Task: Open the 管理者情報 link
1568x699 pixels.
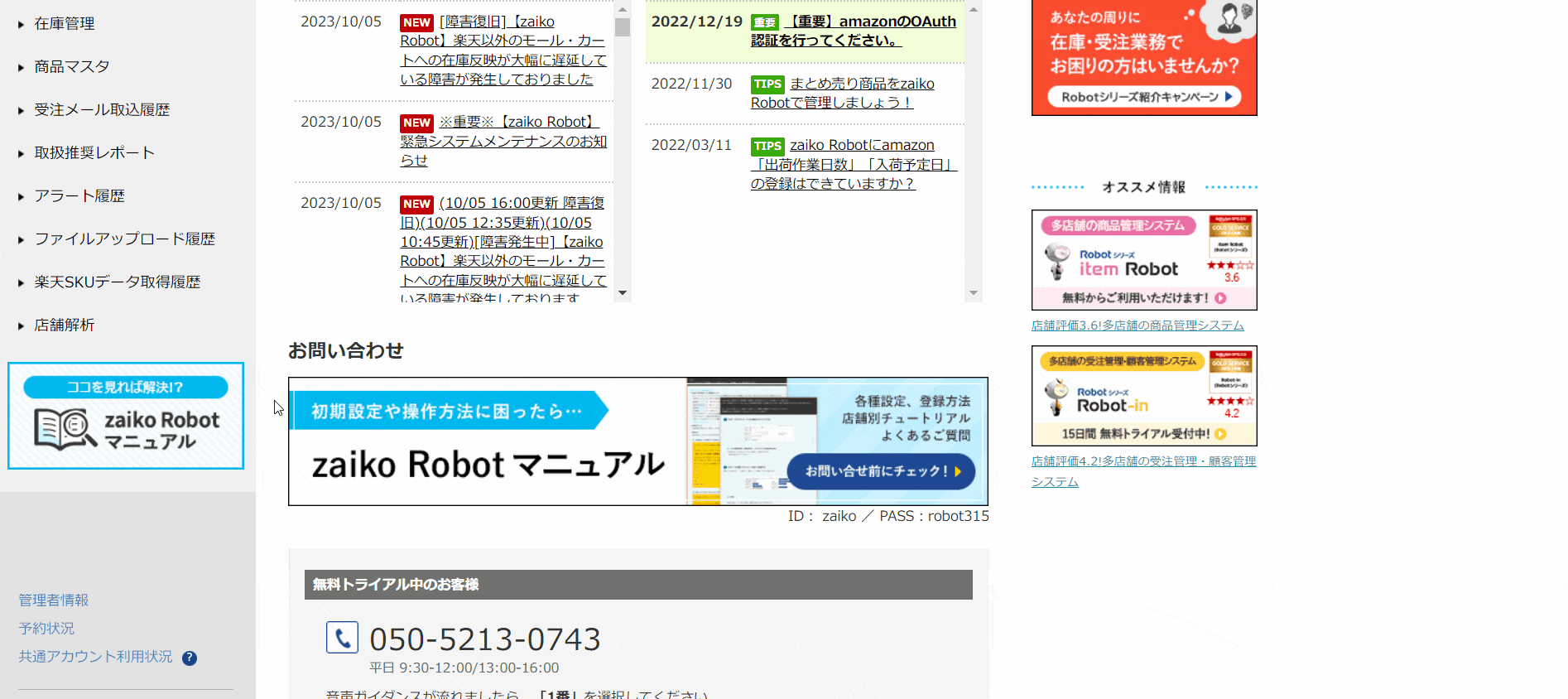Action: pos(54,600)
